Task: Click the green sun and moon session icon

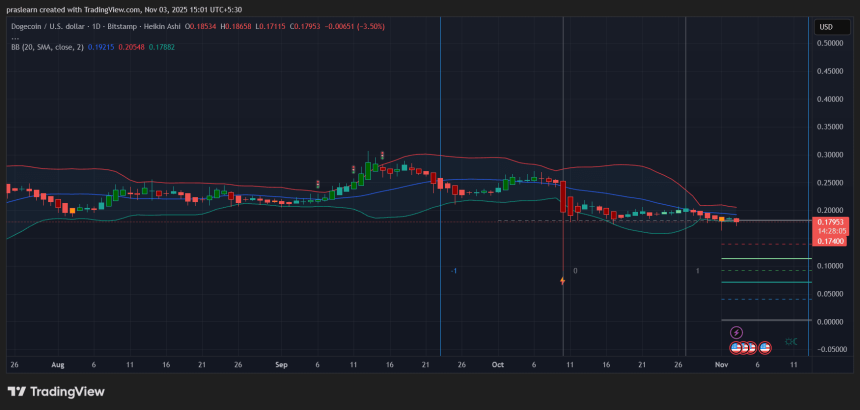Action: (x=791, y=342)
